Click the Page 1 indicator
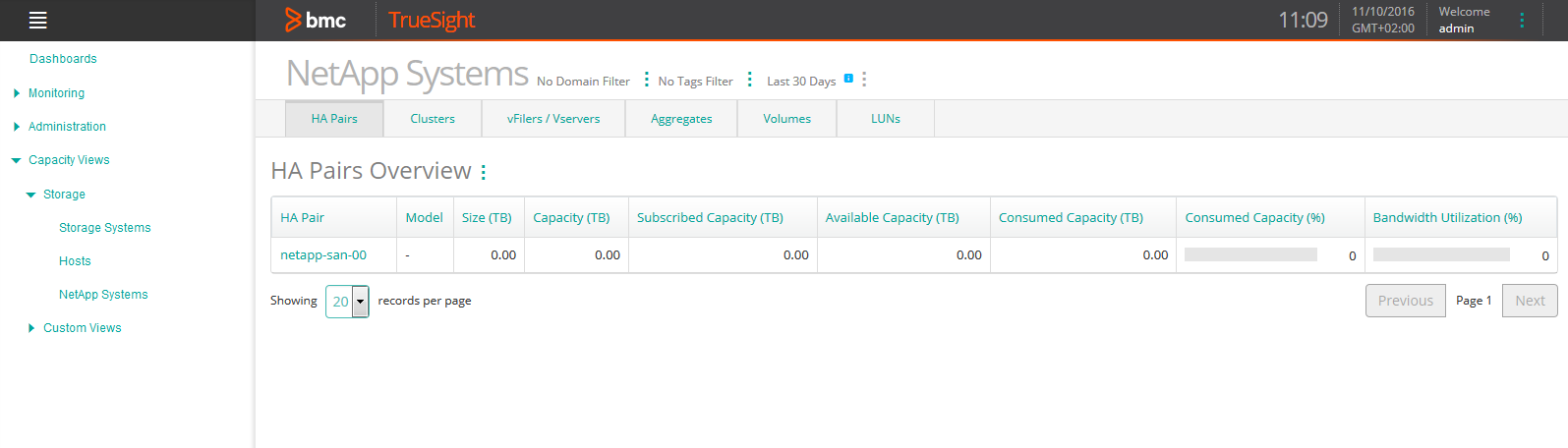This screenshot has width=1568, height=448. 1474,301
